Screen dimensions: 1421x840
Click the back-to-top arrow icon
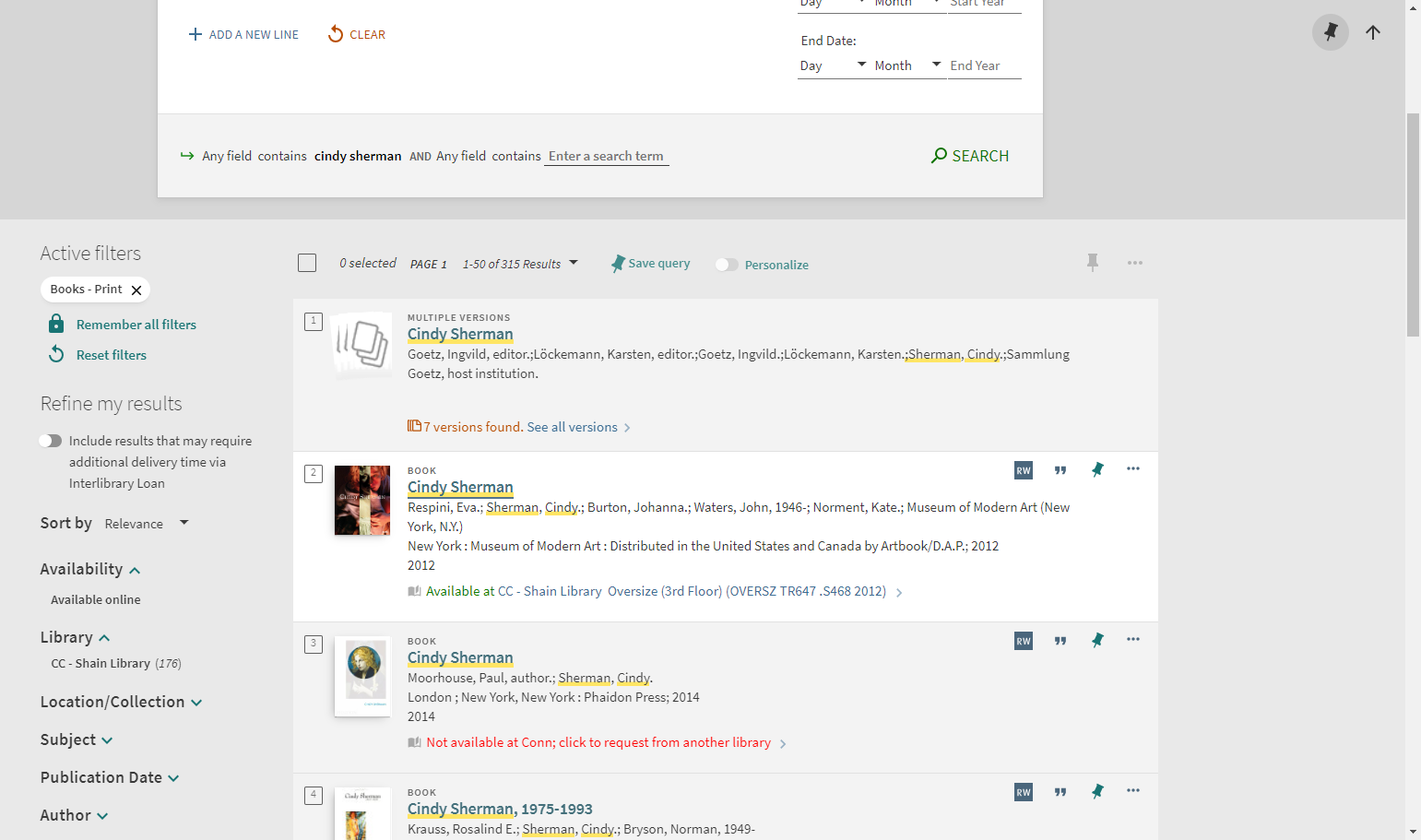[1373, 32]
